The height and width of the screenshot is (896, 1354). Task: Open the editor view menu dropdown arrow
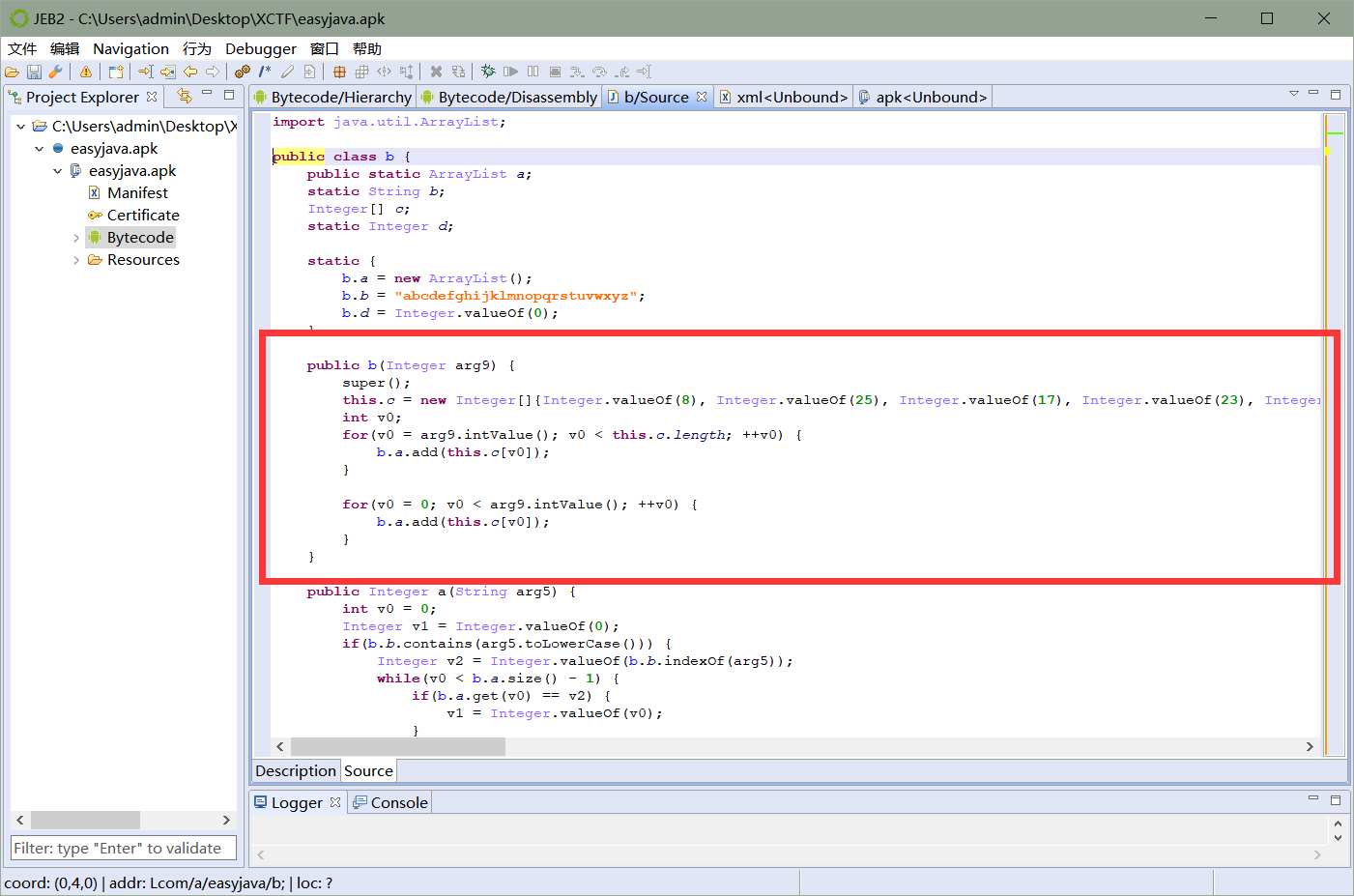pos(1293,94)
